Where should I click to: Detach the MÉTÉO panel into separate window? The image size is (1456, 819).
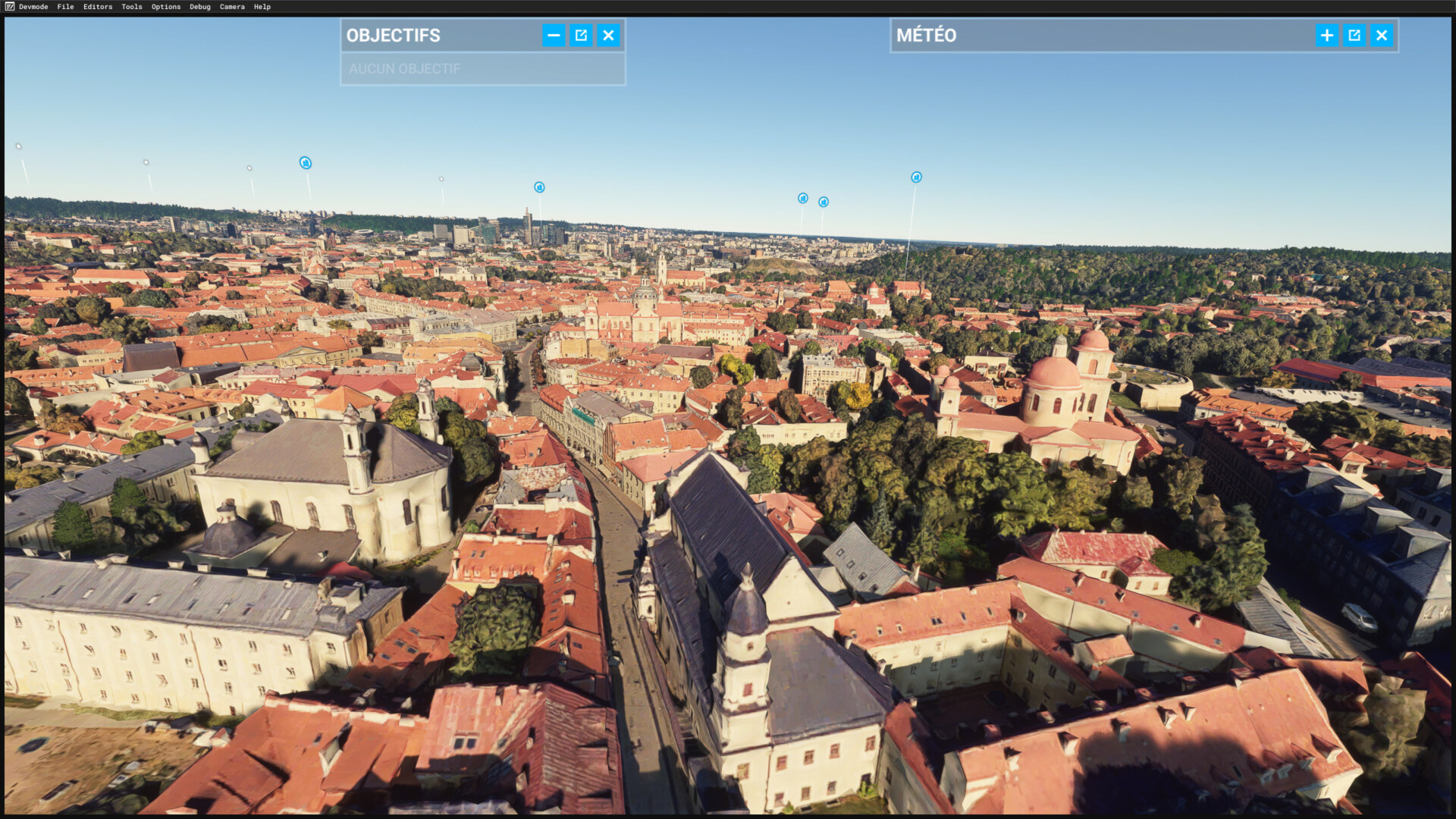tap(1354, 35)
